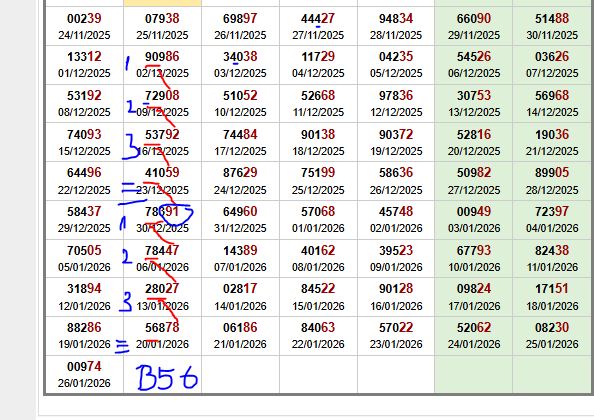
Task: Select the cell with number 44427
Action: tap(318, 26)
